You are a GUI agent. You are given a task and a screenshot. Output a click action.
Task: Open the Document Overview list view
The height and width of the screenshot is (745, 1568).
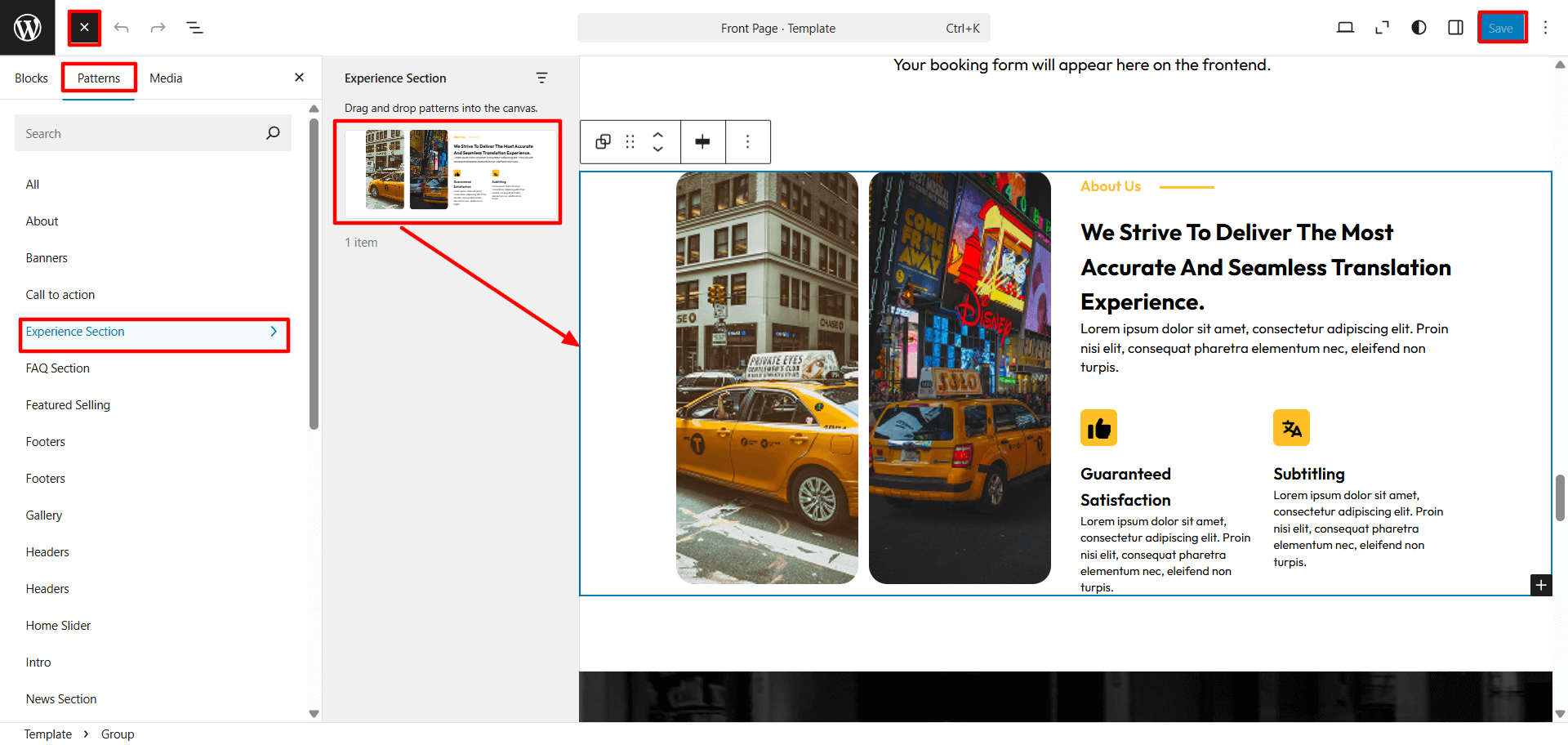(x=194, y=28)
